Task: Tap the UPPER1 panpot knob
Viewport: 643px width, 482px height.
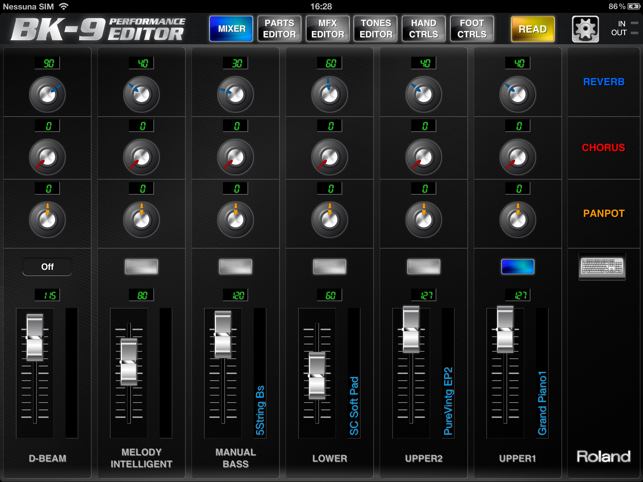Action: (x=517, y=219)
